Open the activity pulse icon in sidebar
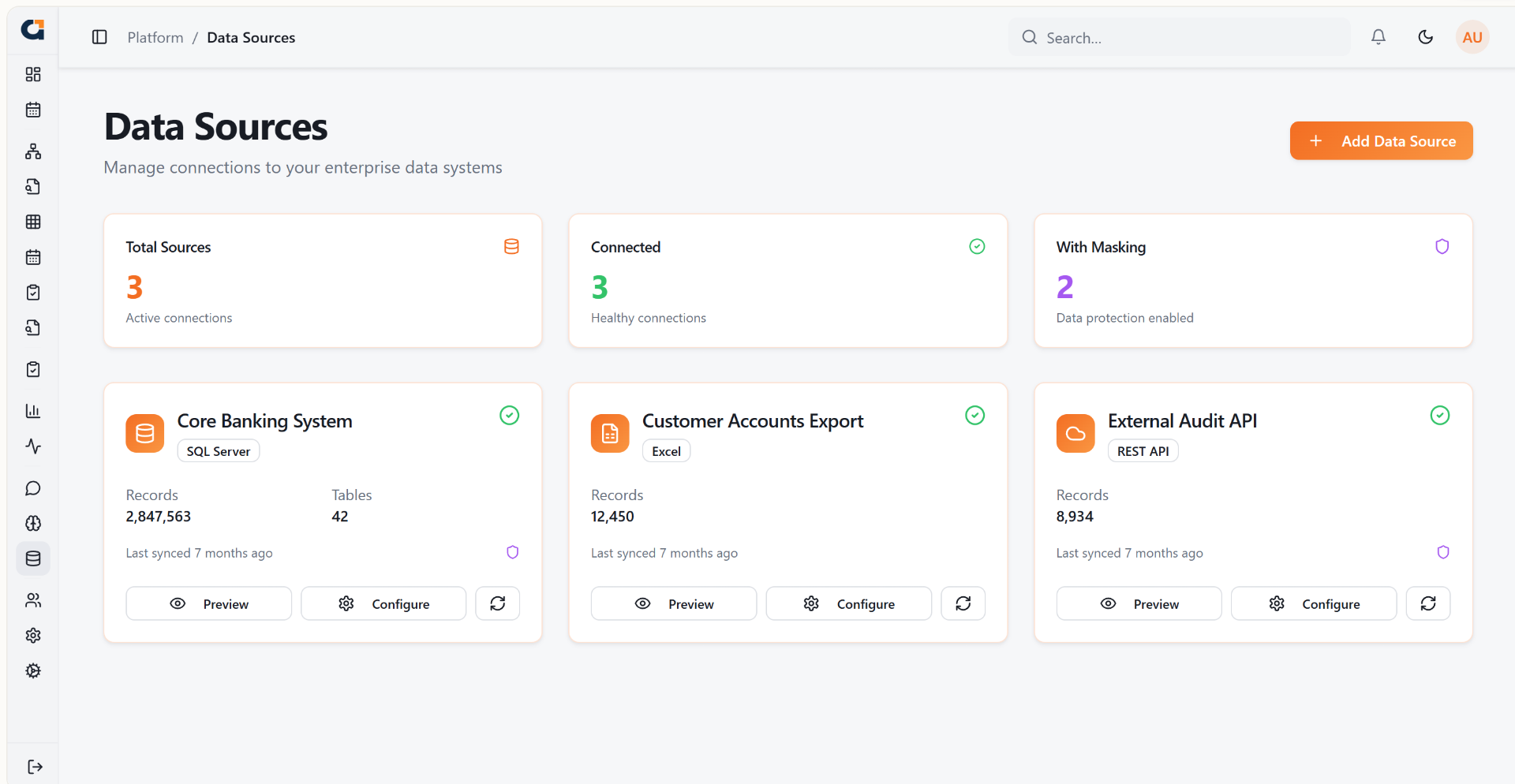Image resolution: width=1515 pixels, height=784 pixels. click(33, 446)
